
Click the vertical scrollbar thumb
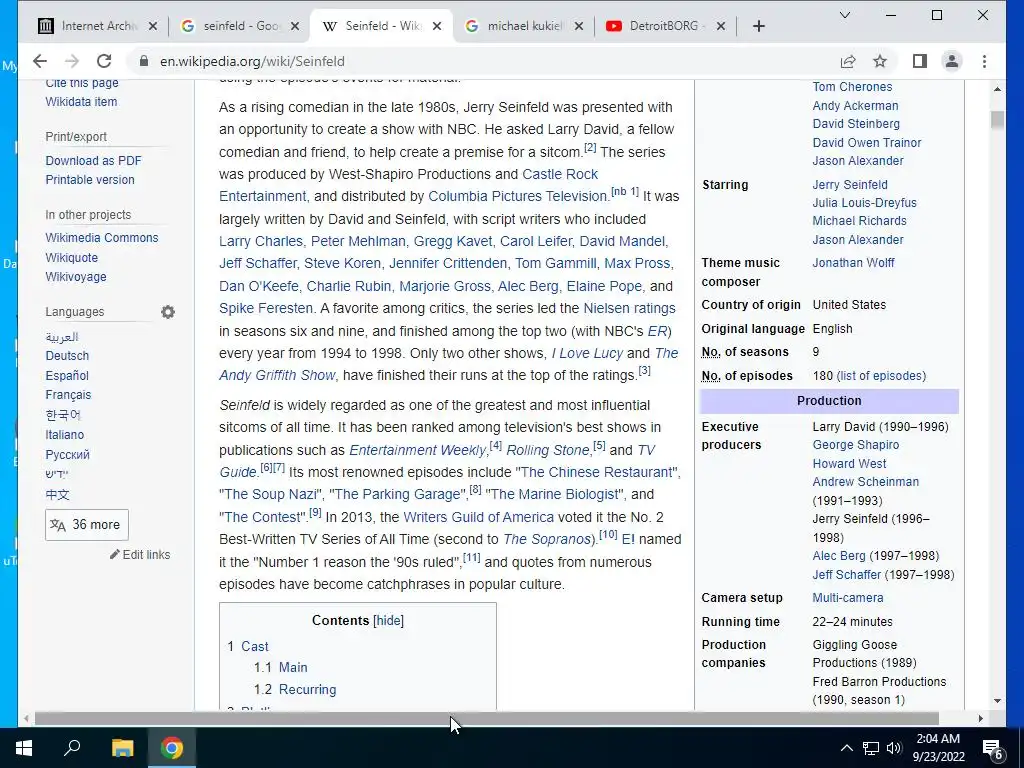997,120
